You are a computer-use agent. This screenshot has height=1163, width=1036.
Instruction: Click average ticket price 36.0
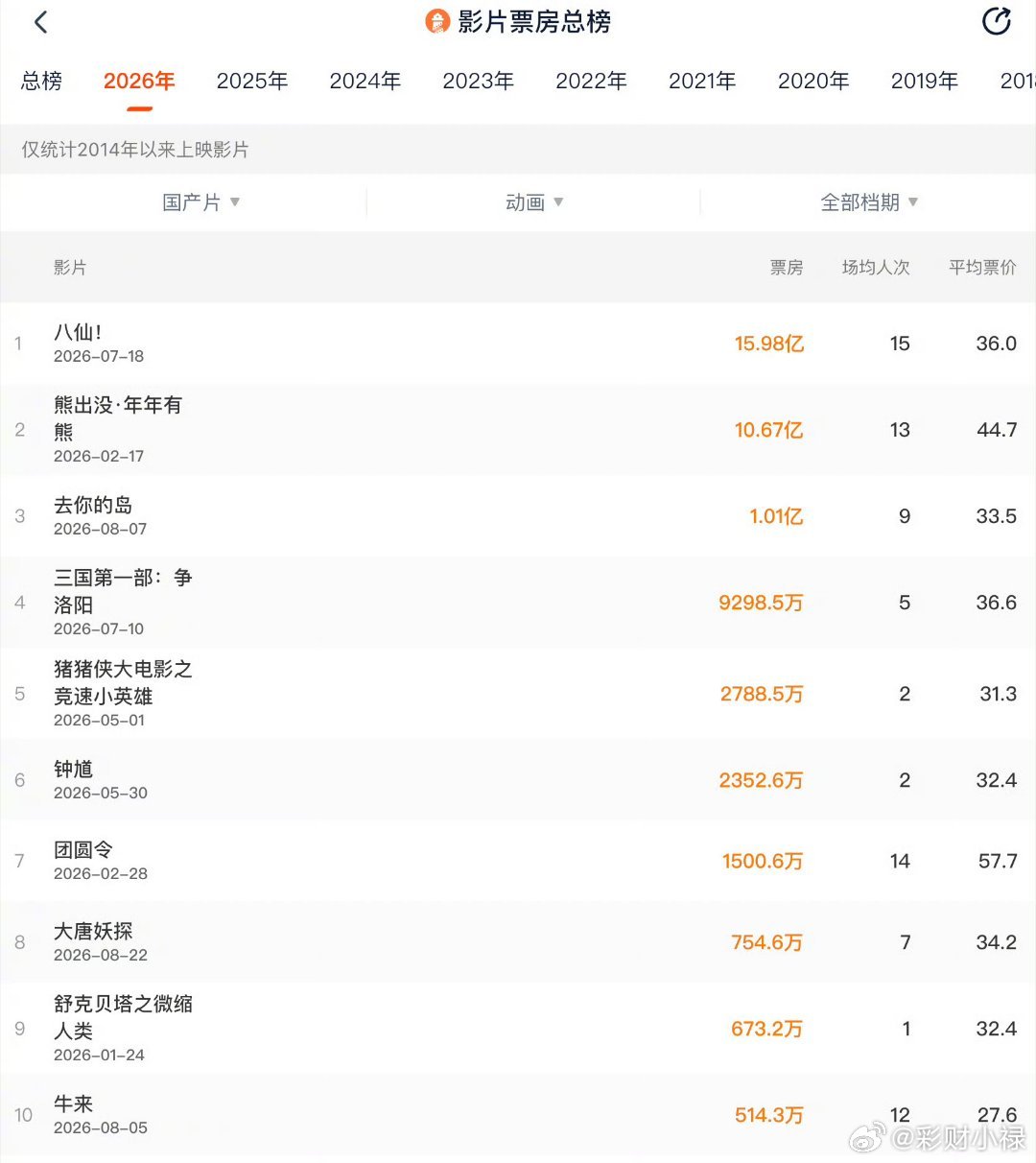click(x=997, y=344)
